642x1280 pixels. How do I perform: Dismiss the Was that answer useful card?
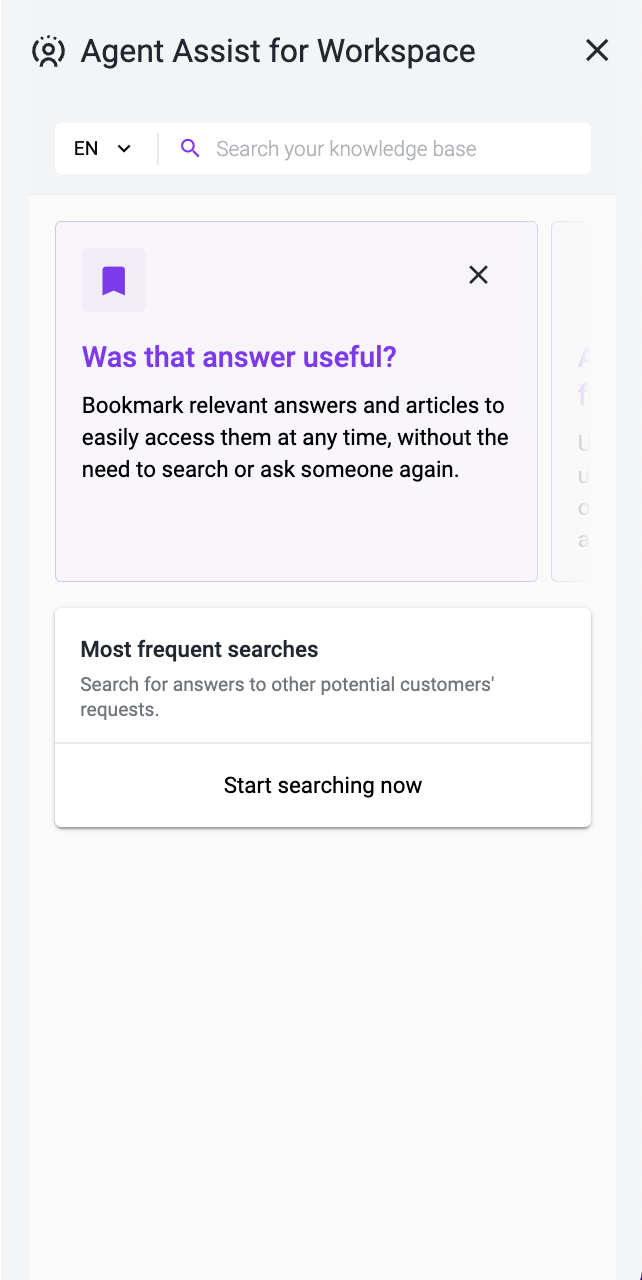(479, 274)
